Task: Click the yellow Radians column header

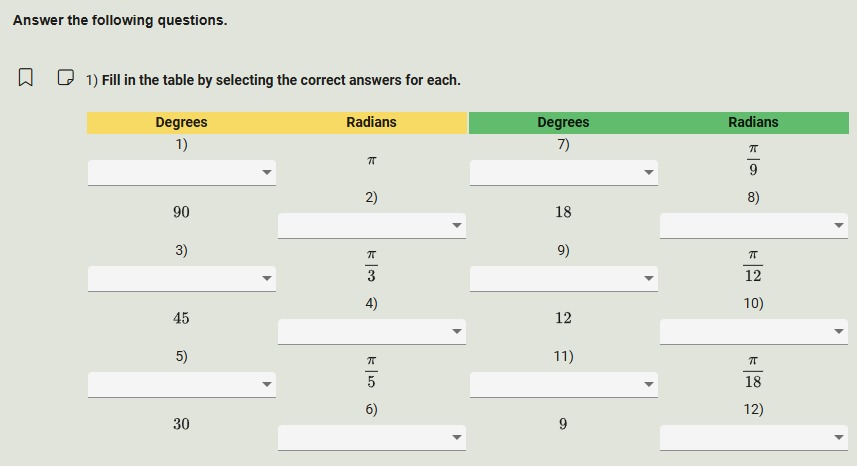Action: [x=371, y=122]
